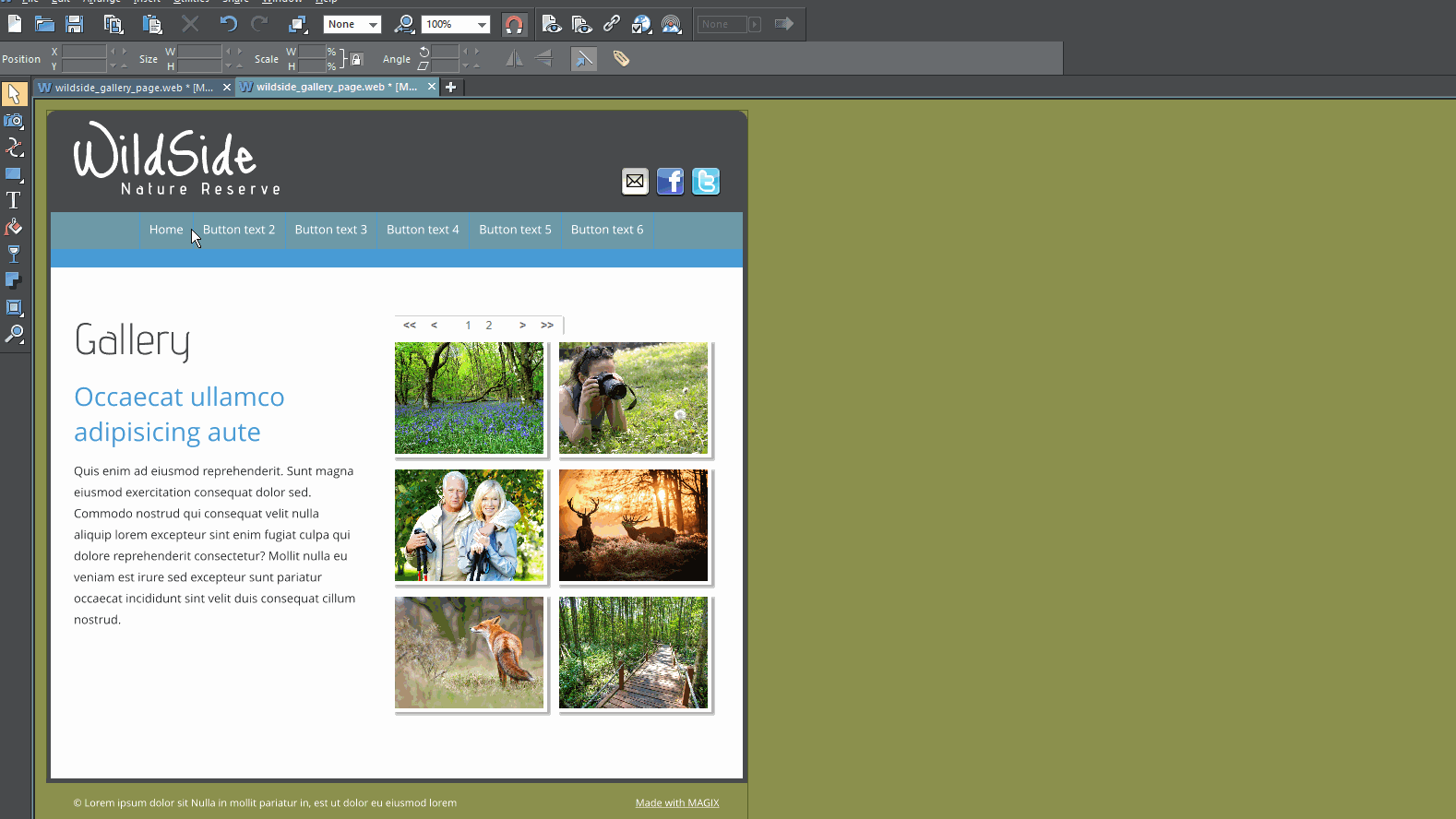Select the Fill bucket tool

[x=14, y=227]
